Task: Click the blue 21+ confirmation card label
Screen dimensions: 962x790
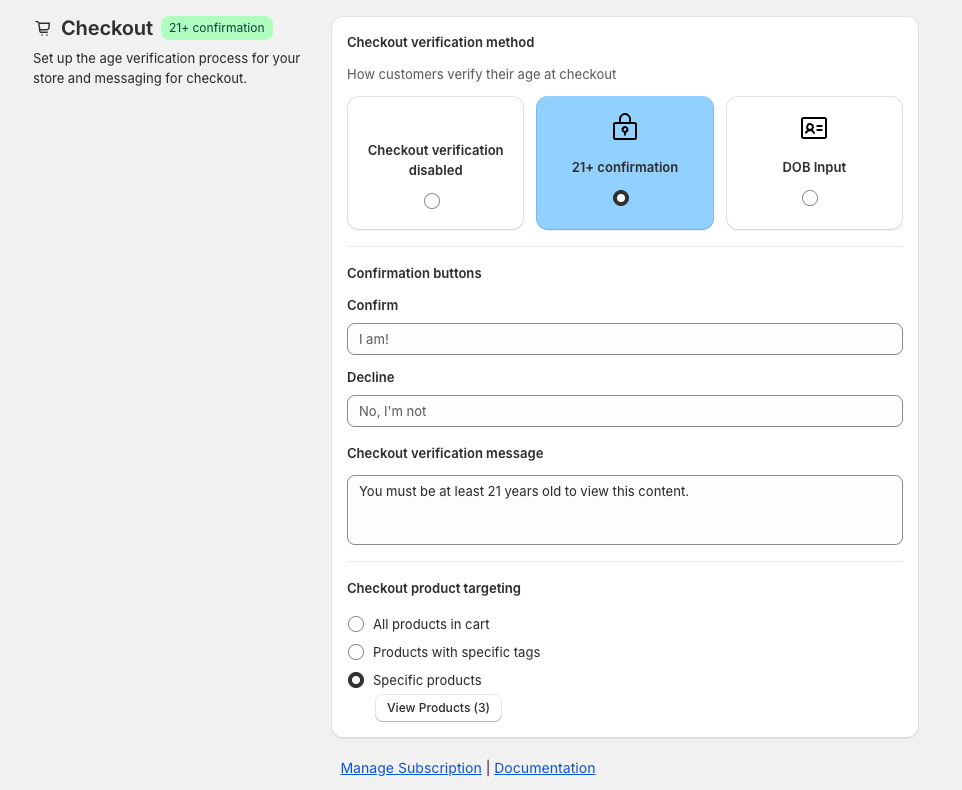Action: coord(625,167)
